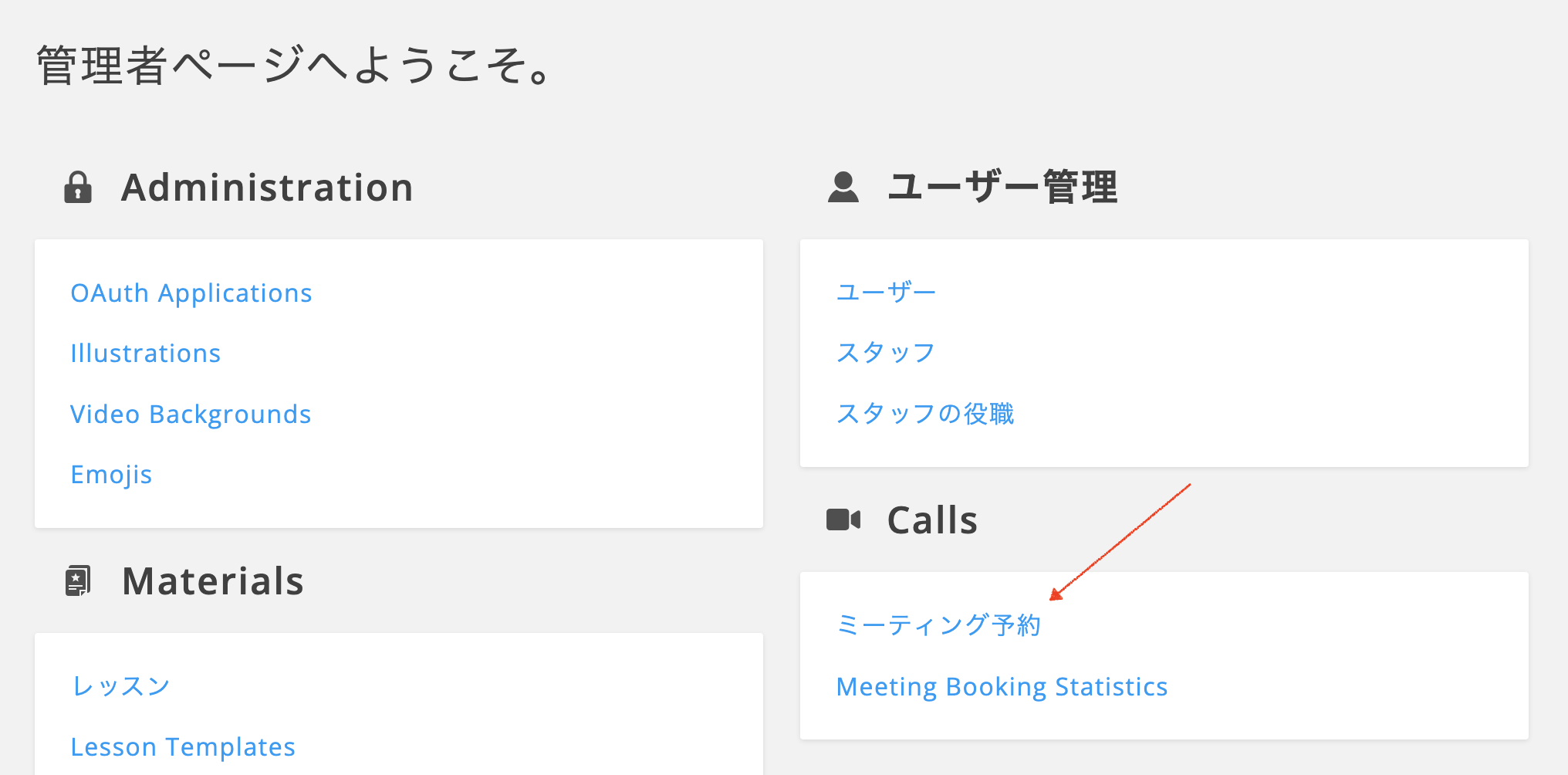1568x775 pixels.
Task: Open the レッスン link
Action: click(120, 685)
